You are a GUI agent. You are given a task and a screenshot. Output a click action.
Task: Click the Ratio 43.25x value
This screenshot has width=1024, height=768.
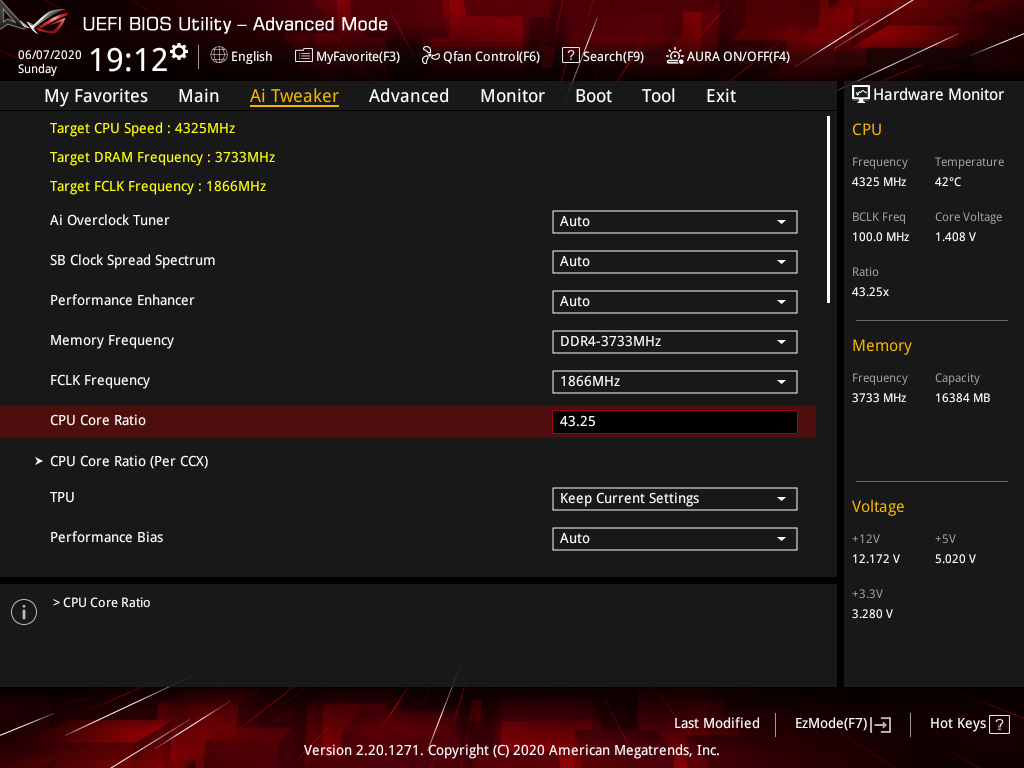pos(871,292)
